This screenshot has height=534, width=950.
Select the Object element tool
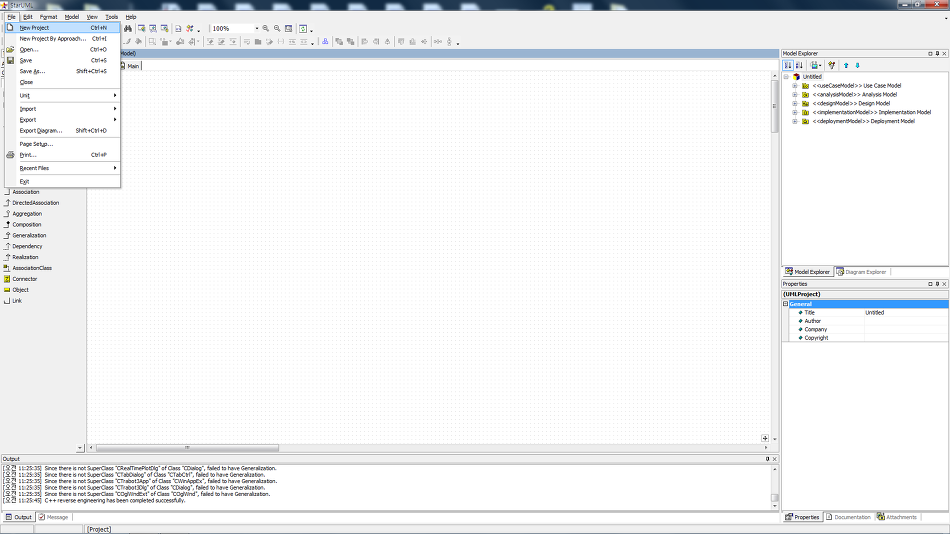click(20, 290)
